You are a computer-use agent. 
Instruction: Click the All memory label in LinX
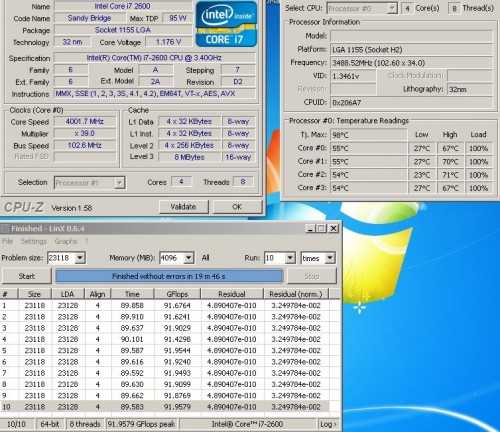point(205,258)
